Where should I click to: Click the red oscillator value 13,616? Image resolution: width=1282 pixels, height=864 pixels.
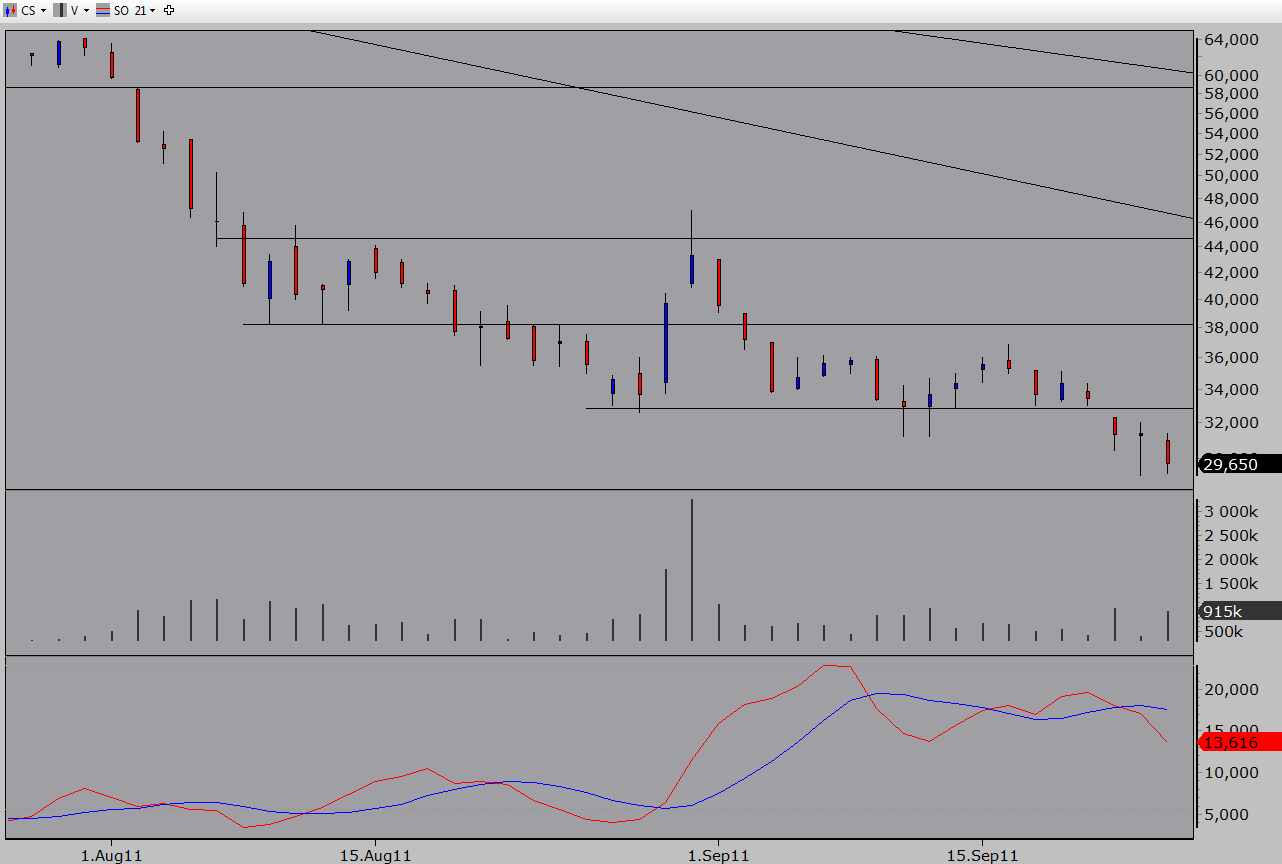tap(1239, 742)
